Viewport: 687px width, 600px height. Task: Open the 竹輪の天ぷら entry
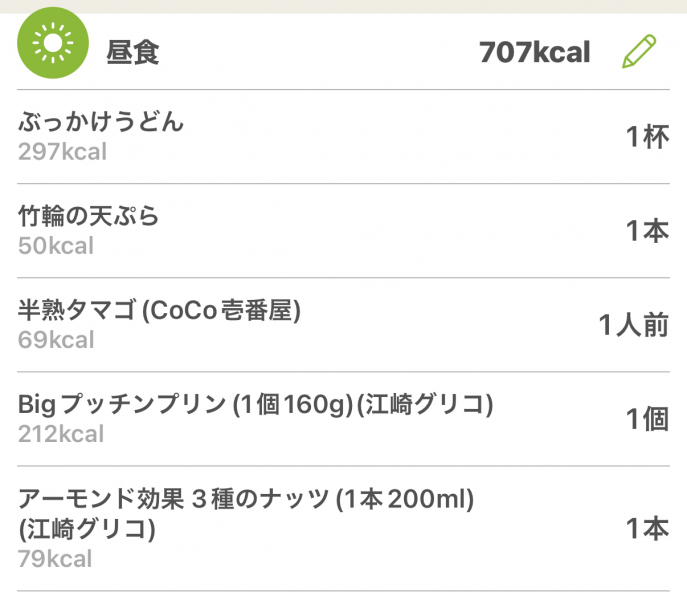(x=89, y=216)
